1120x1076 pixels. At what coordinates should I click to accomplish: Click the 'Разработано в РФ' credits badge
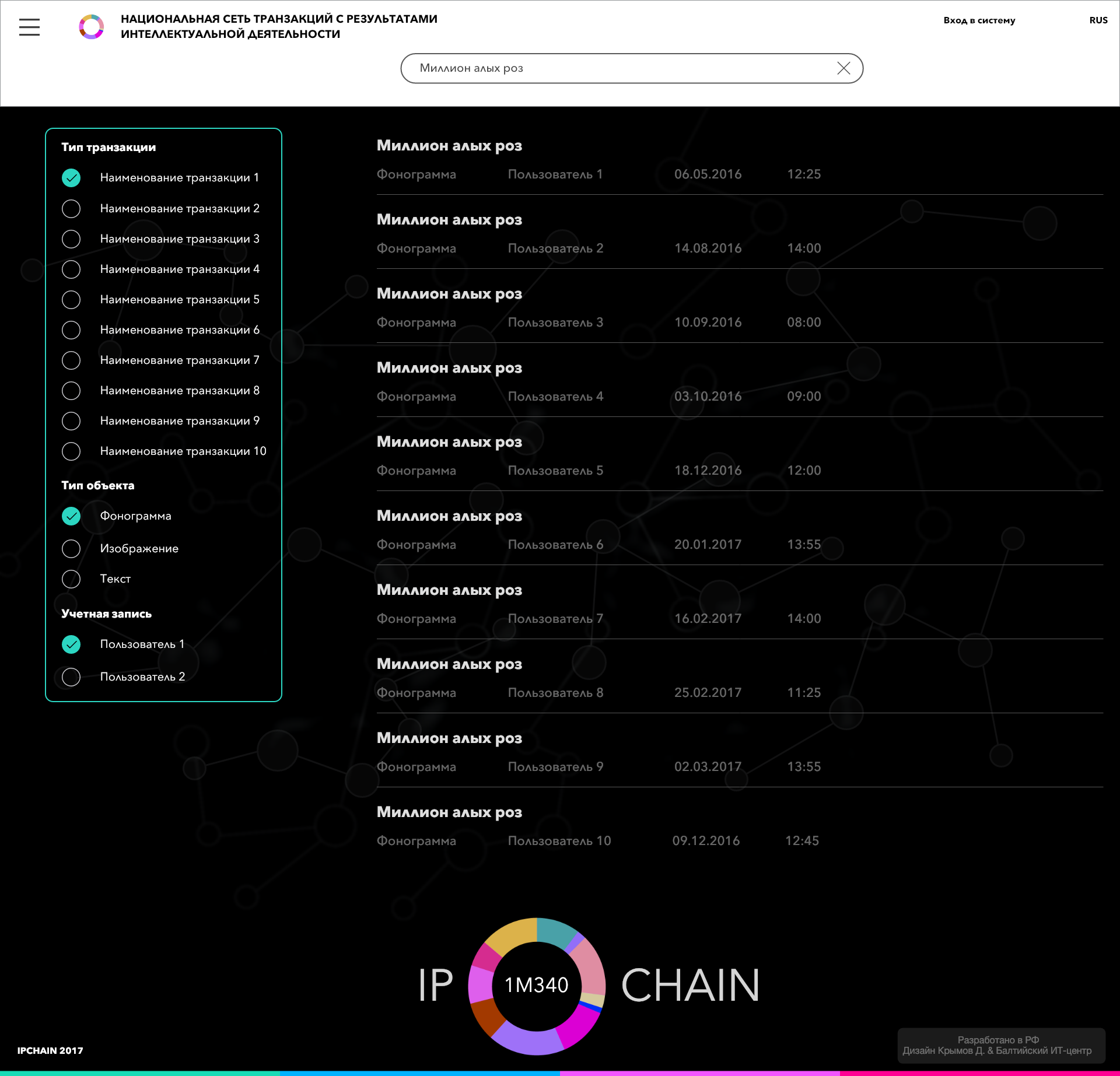pyautogui.click(x=1001, y=1045)
